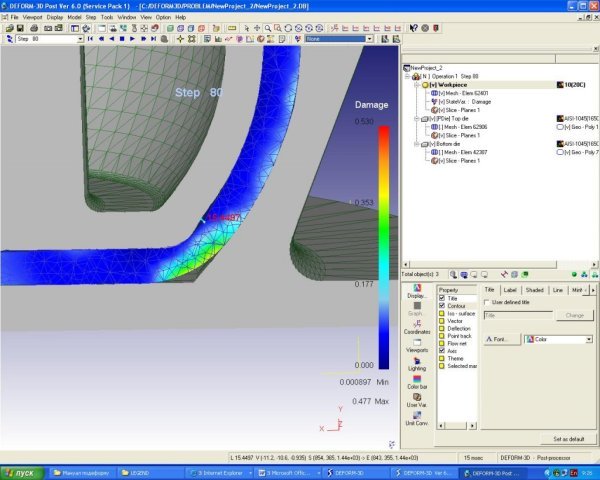Switch to the Line tab
Viewport: 600px width, 480px height.
[x=558, y=290]
